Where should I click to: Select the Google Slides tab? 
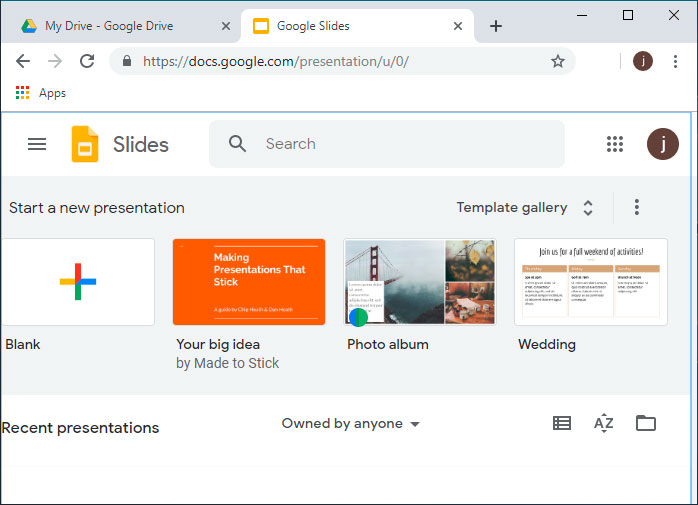coord(357,26)
